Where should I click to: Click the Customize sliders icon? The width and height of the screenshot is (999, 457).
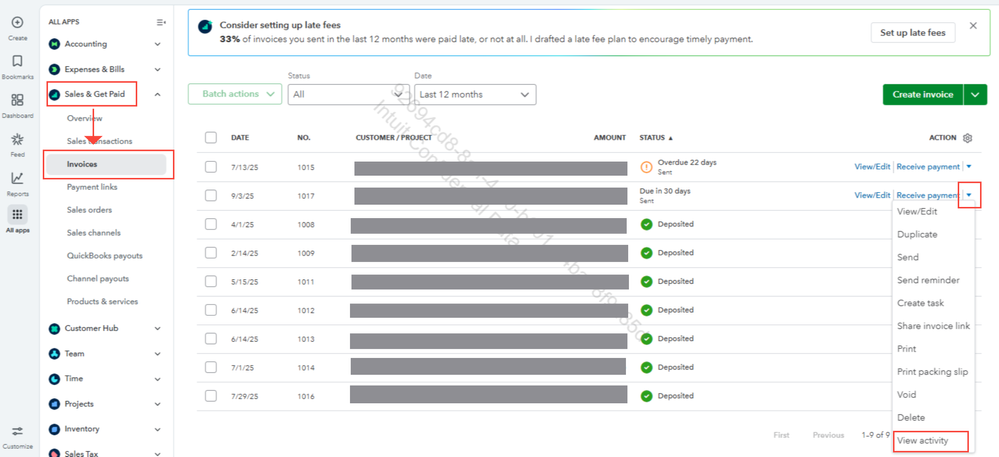(x=17, y=431)
